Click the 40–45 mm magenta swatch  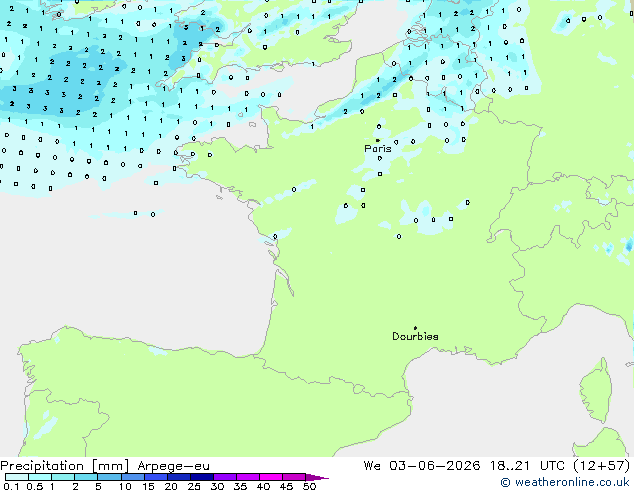271,477
